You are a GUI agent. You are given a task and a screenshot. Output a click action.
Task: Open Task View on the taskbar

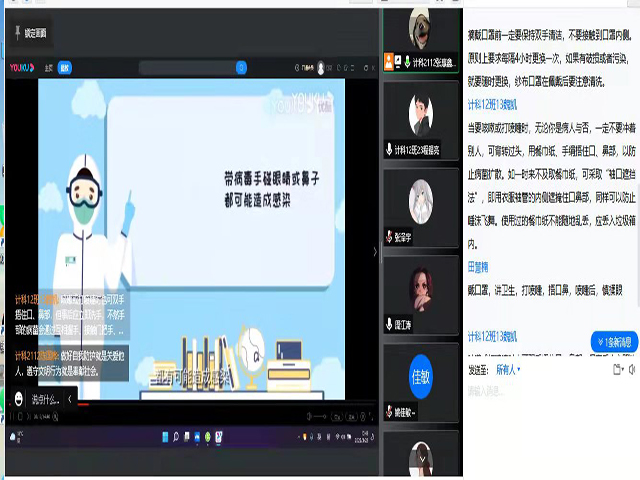(x=187, y=437)
